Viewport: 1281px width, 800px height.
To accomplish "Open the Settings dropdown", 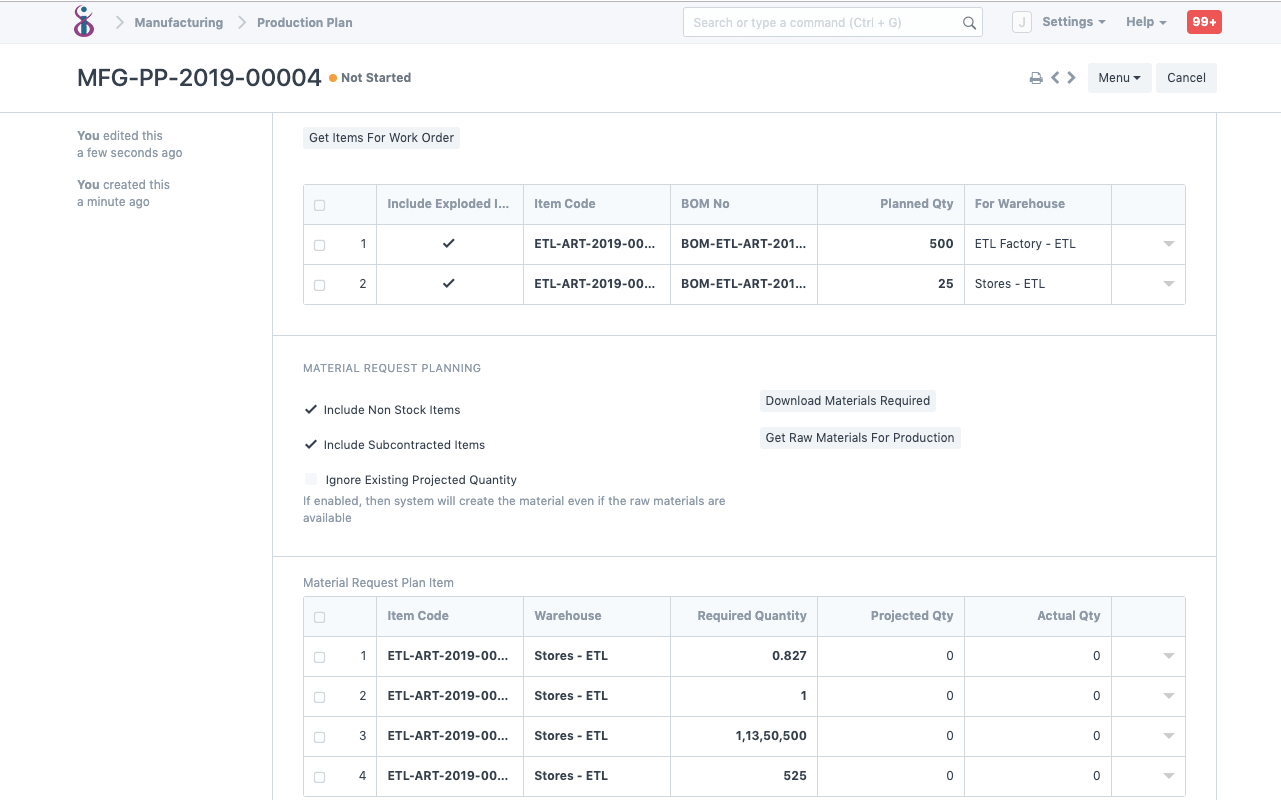I will (1073, 21).
